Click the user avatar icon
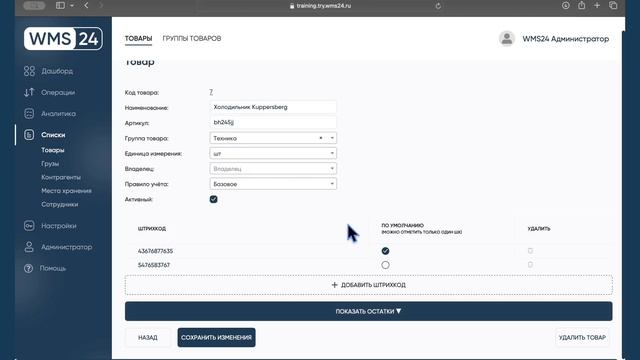The height and width of the screenshot is (360, 640). (507, 39)
